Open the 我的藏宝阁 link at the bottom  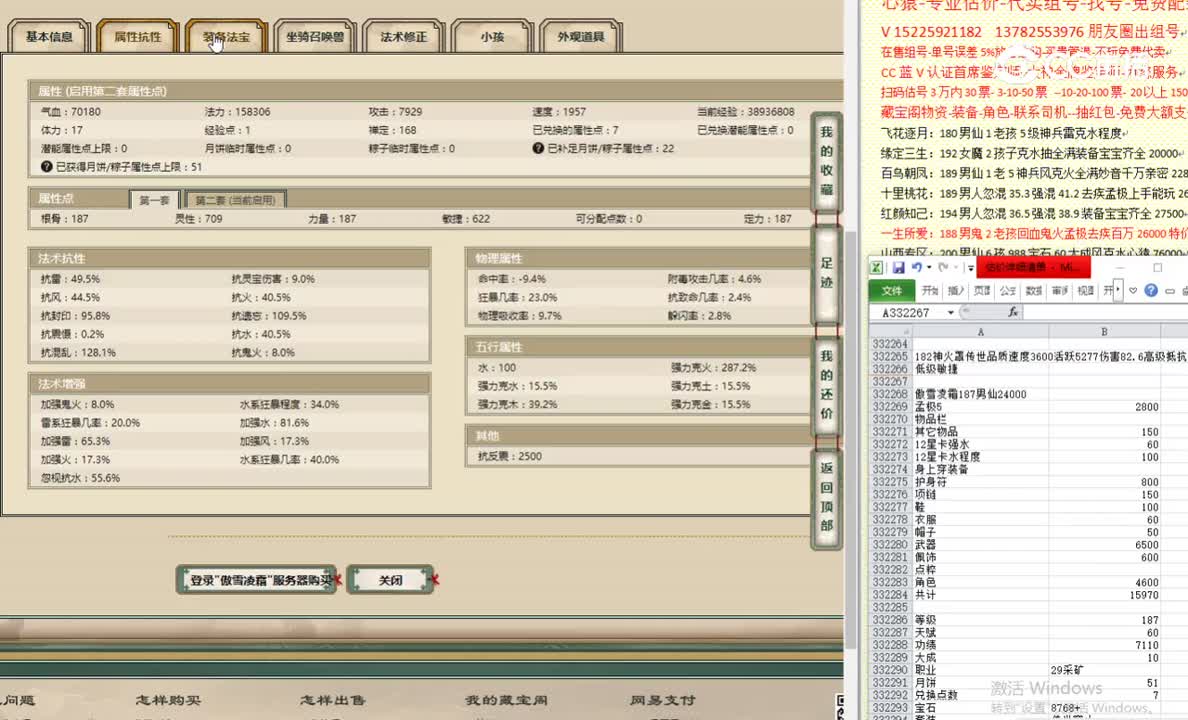[x=509, y=700]
